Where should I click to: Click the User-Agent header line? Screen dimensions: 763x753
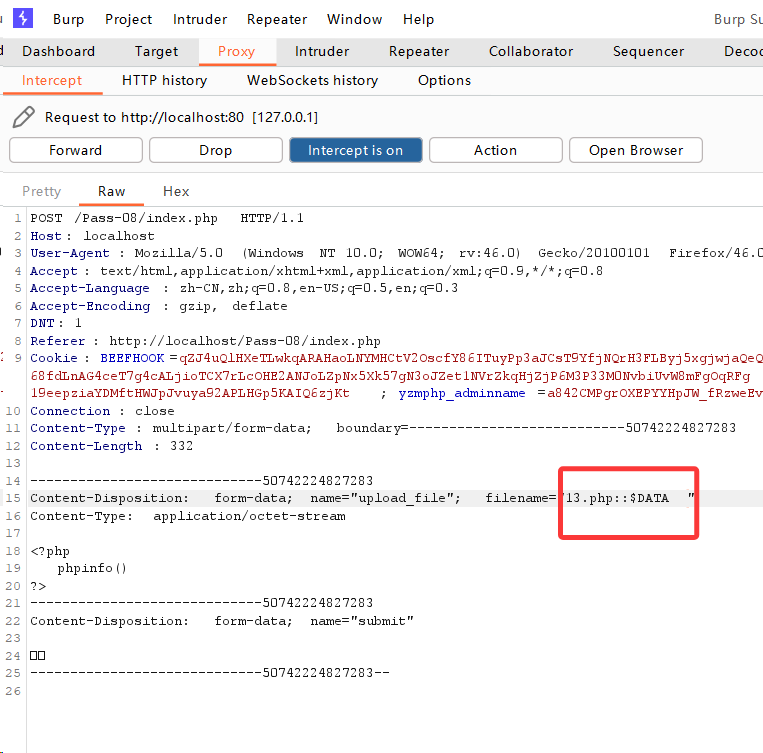pyautogui.click(x=396, y=253)
